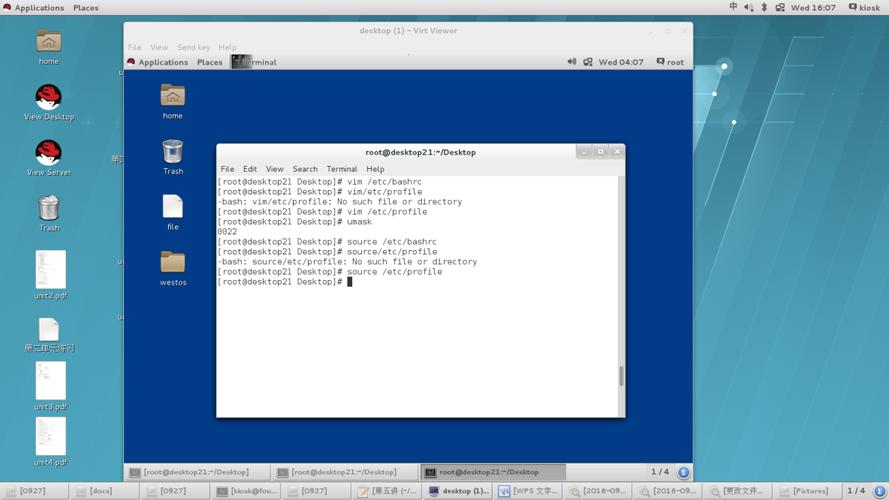Click the Bluetooth icon in host panel
Viewport: 889px width, 500px height.
click(x=764, y=7)
